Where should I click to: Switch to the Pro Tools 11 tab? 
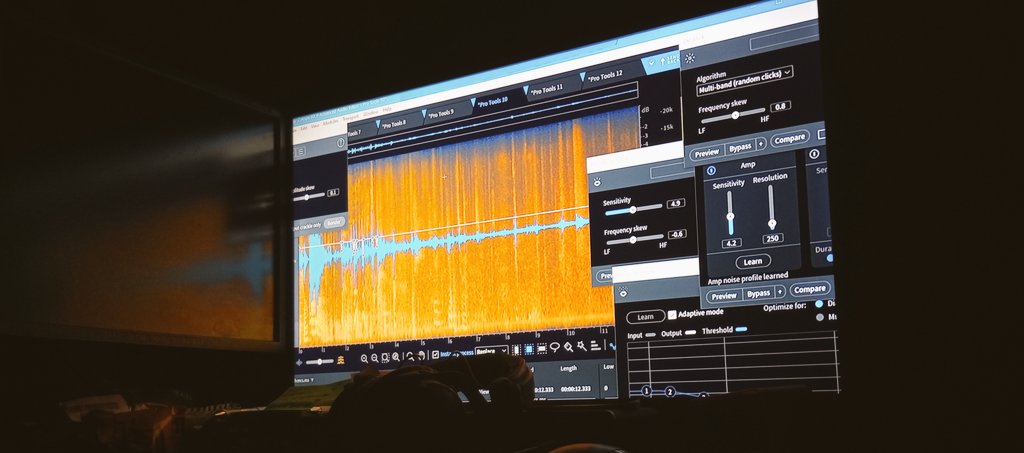547,89
